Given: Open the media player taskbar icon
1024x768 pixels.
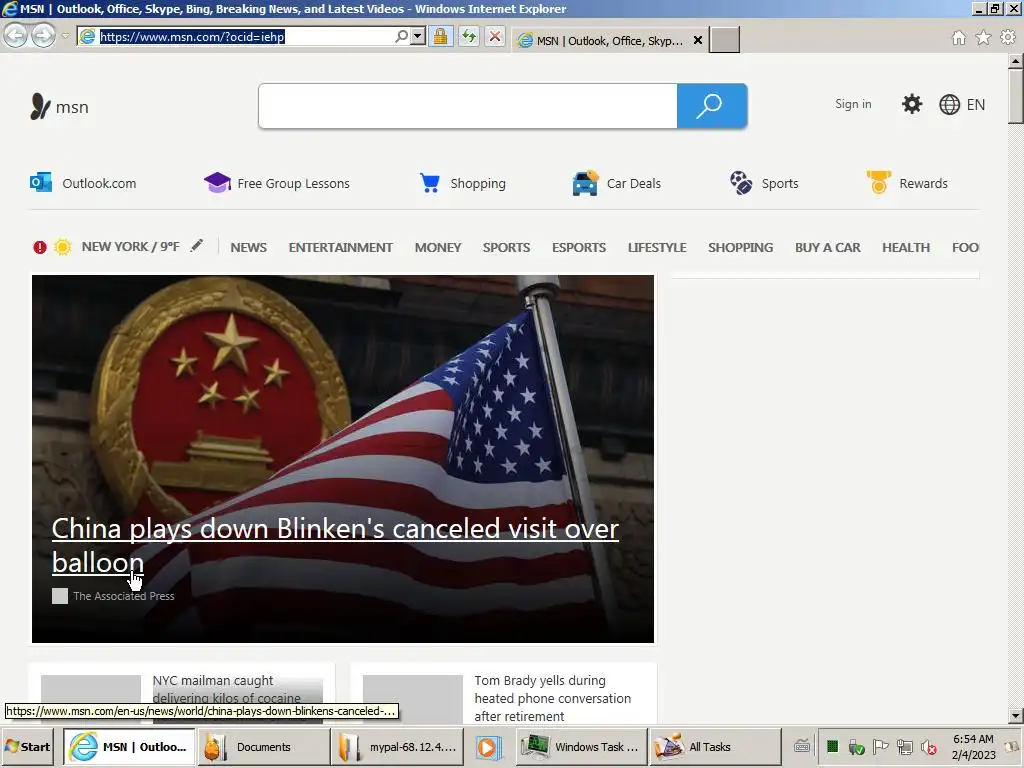Looking at the screenshot, I should pyautogui.click(x=488, y=747).
